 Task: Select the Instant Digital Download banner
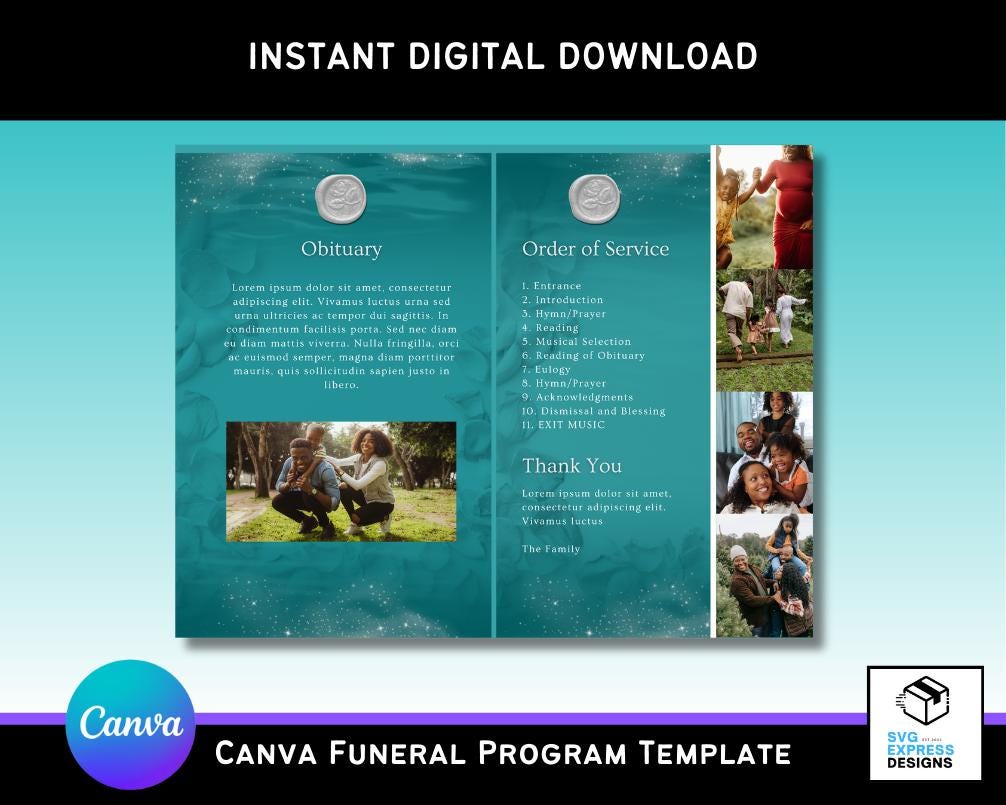pos(503,57)
